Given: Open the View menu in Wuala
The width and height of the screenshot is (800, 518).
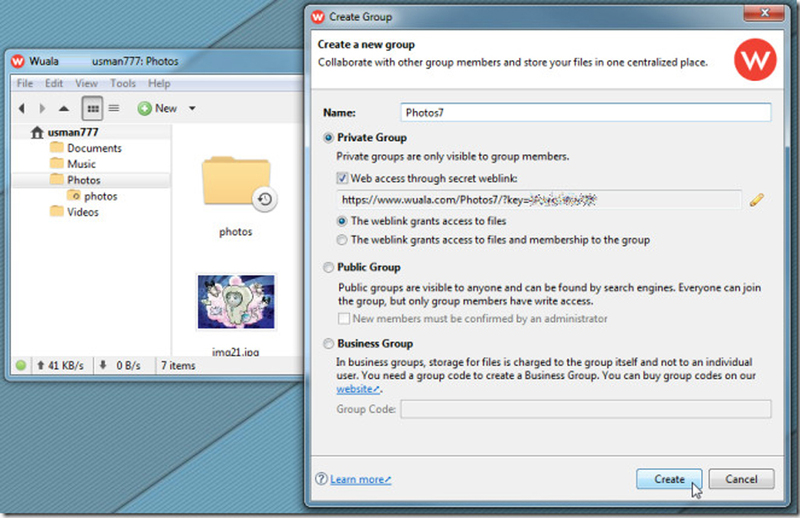Looking at the screenshot, I should click(86, 83).
